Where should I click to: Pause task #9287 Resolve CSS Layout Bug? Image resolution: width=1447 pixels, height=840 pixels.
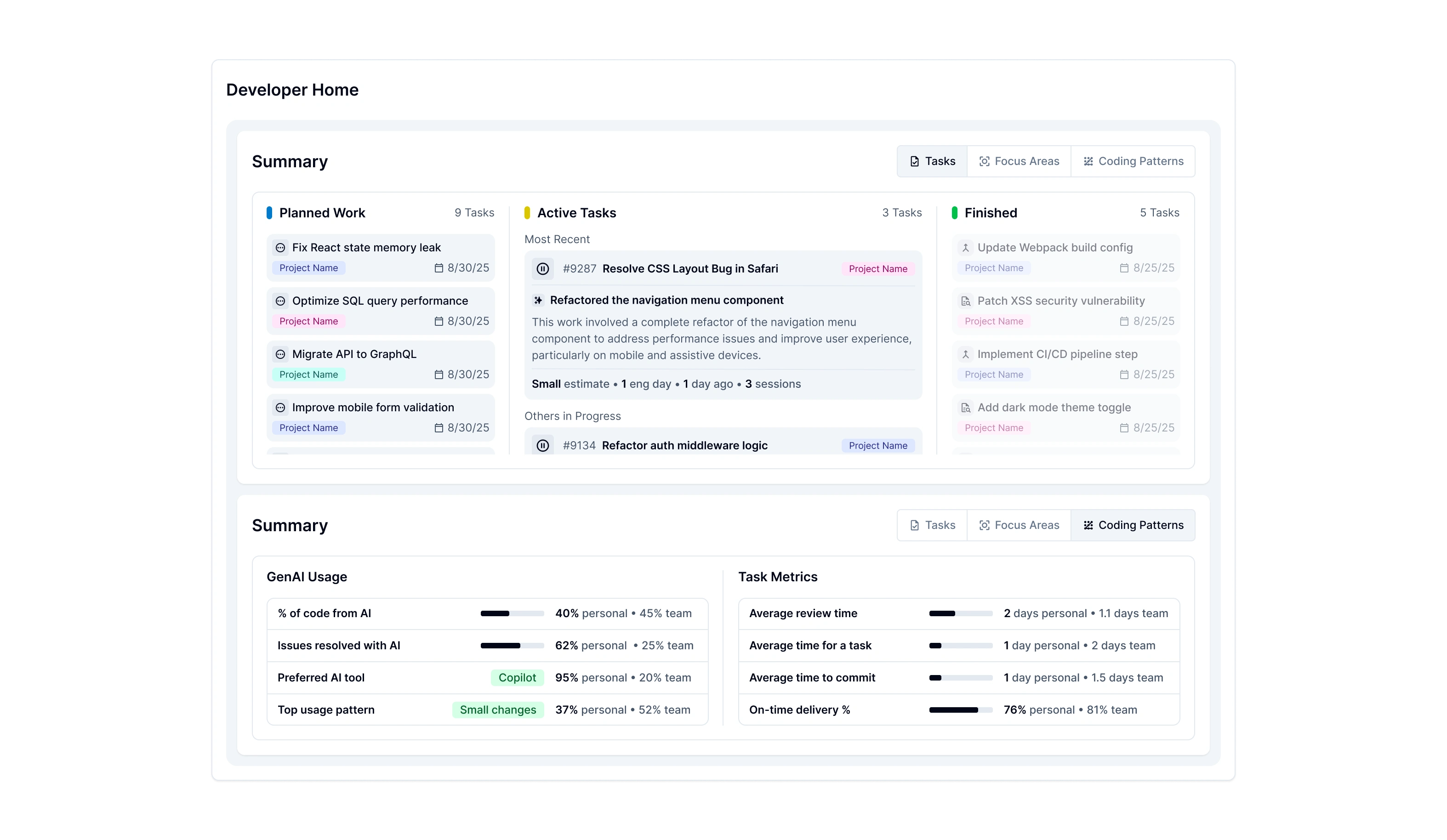point(542,268)
